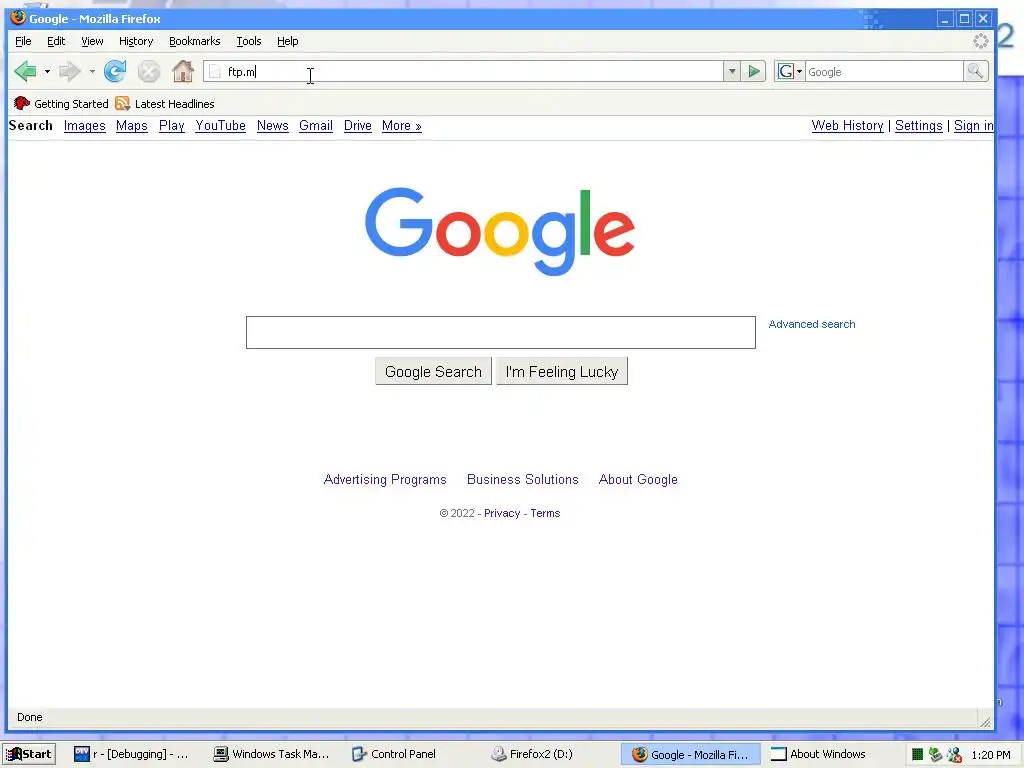1024x768 pixels.
Task: Expand the More » link
Action: [x=402, y=125]
